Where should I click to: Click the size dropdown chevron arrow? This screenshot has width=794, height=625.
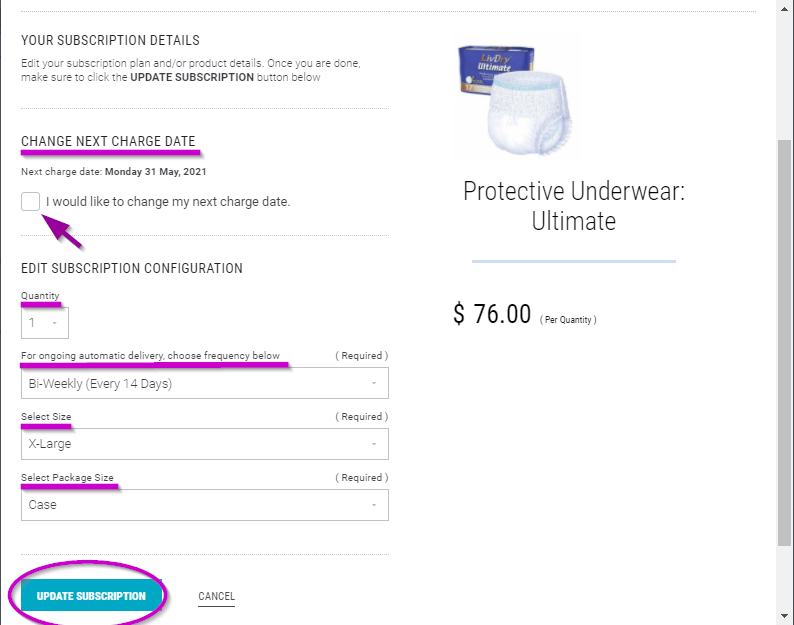(x=374, y=444)
